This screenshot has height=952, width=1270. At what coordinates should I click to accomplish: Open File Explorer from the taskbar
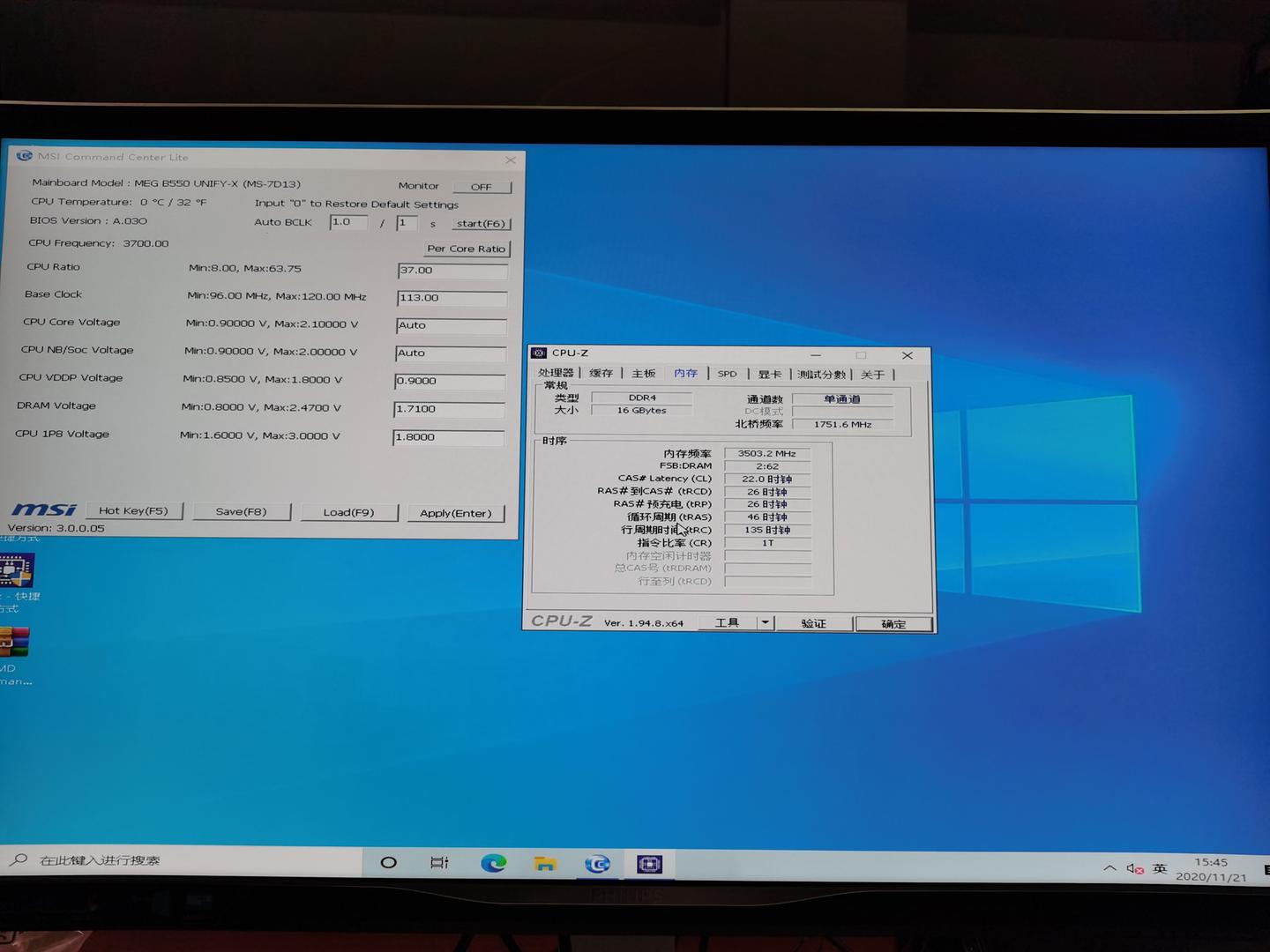point(546,864)
